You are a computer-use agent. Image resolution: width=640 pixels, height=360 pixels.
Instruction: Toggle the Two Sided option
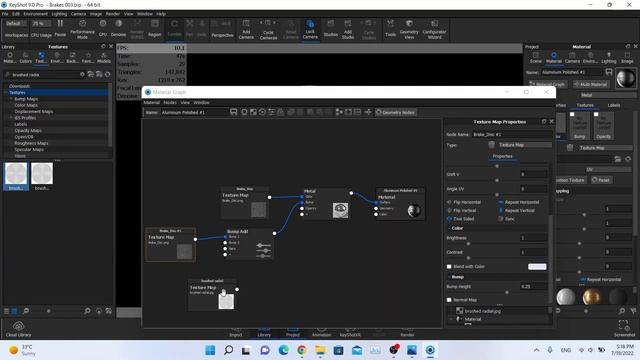(461, 219)
